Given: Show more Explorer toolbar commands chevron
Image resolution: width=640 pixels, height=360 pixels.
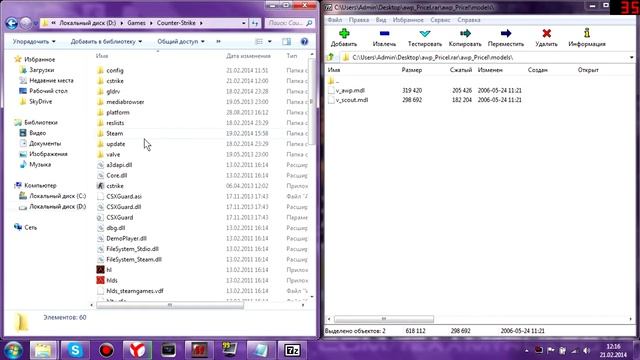Looking at the screenshot, I should point(218,42).
